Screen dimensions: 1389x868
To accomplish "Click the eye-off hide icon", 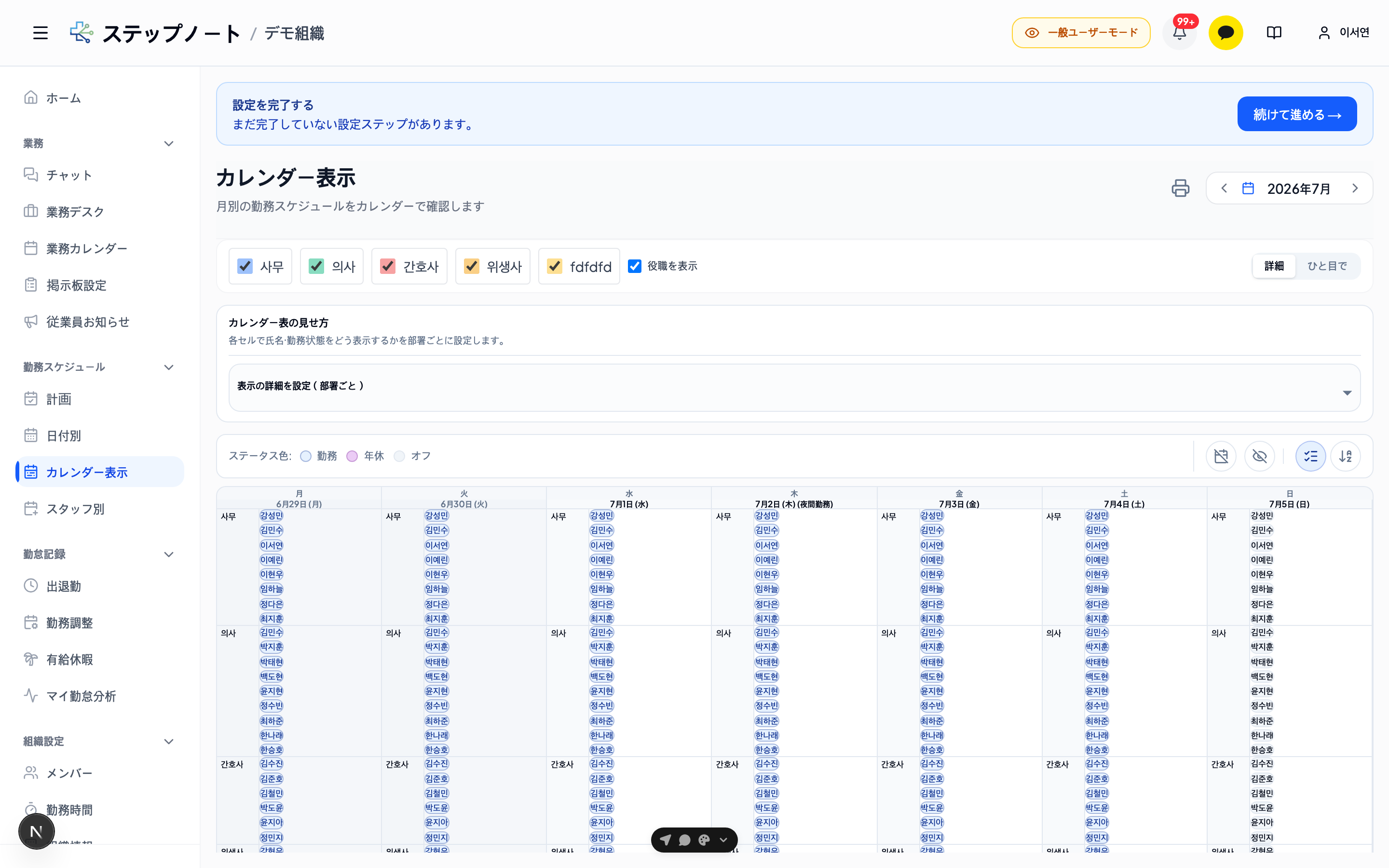I will (x=1259, y=456).
